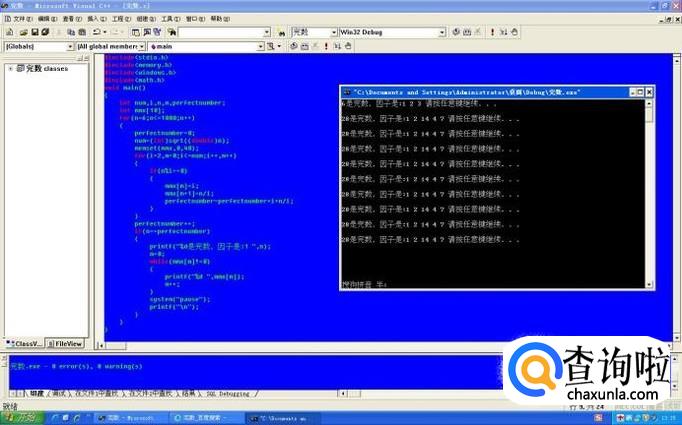Select the 完数 classes tree item
Screen dimensions: 682x425
(42, 69)
